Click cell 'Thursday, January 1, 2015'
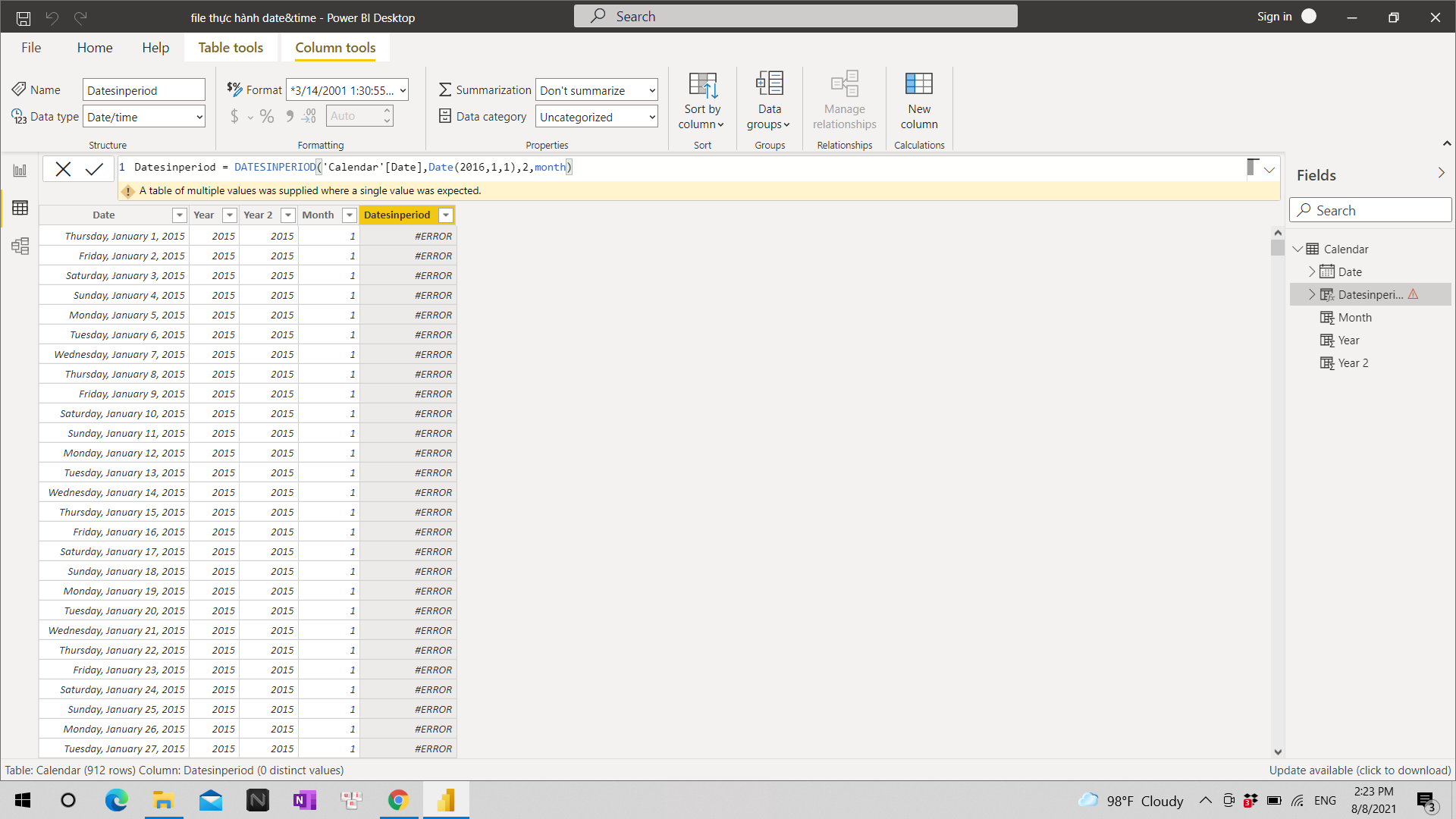Screen dimensions: 1456x819 tap(114, 236)
